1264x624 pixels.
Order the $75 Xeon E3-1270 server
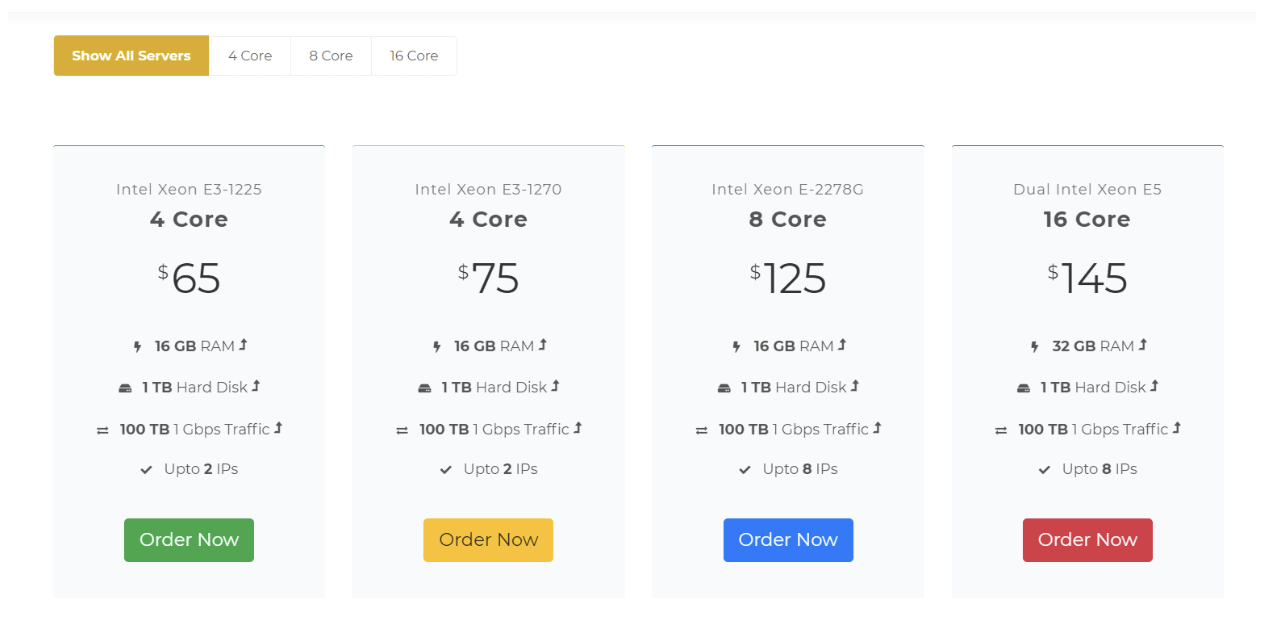(x=488, y=540)
